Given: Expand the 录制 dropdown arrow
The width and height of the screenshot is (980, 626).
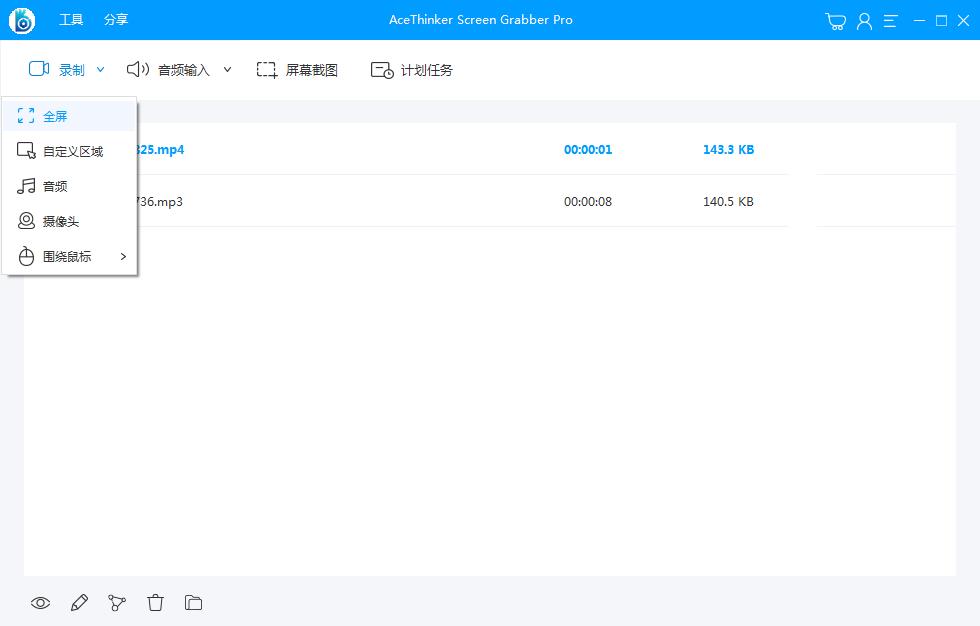Looking at the screenshot, I should (x=100, y=70).
